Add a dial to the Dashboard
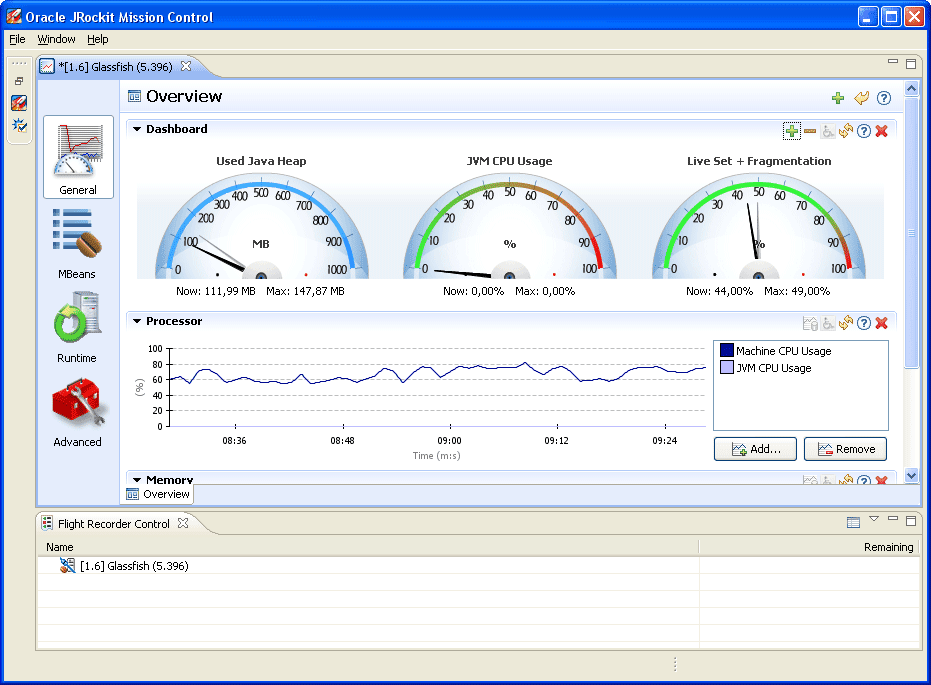 click(x=791, y=131)
